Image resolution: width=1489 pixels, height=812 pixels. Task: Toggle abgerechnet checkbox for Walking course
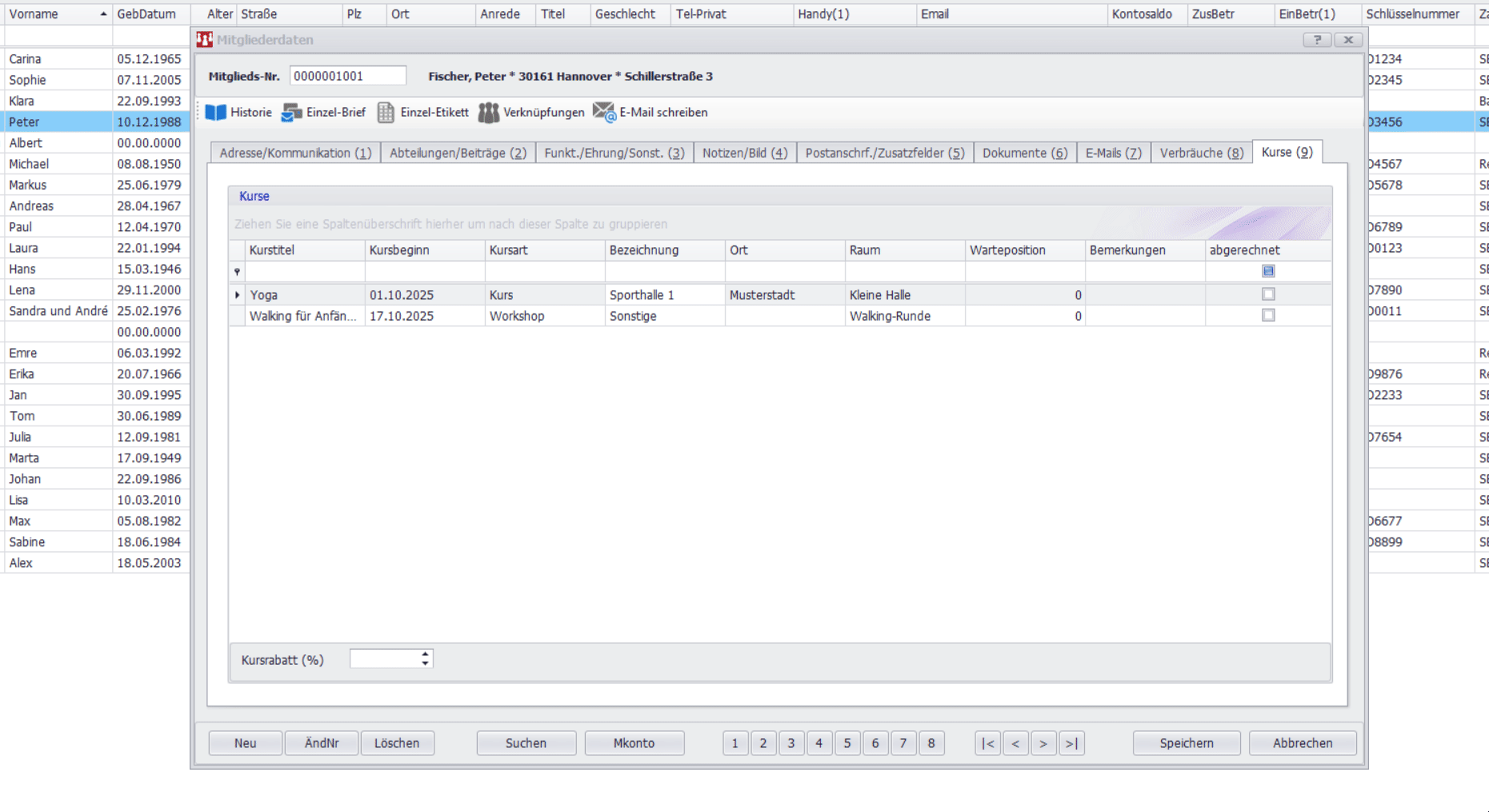[x=1268, y=315]
